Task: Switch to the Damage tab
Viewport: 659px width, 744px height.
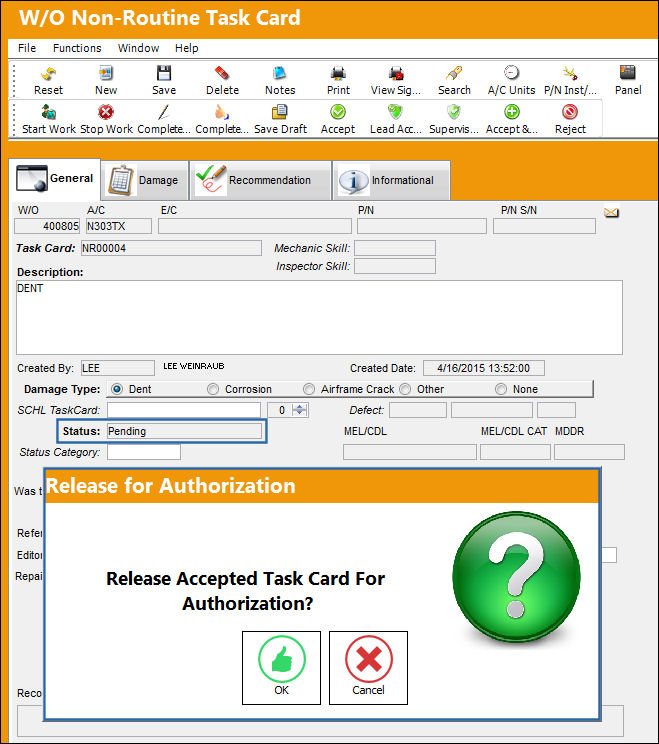Action: point(145,180)
